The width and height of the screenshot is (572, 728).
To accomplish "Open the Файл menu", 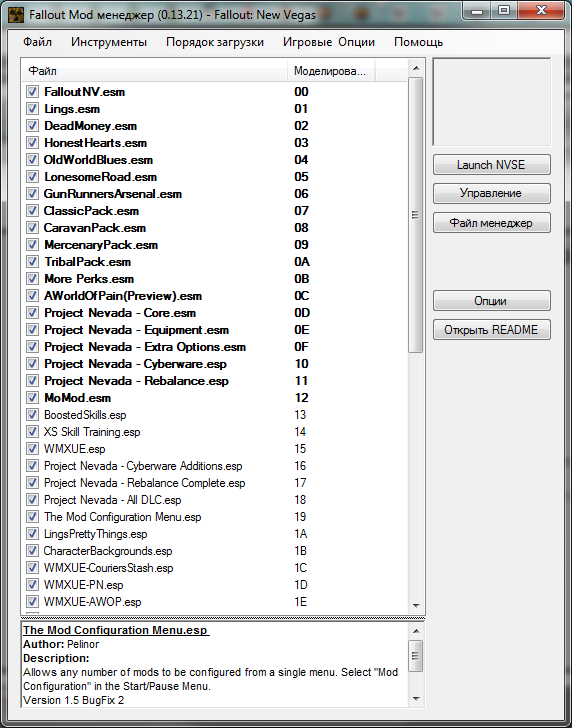I will 38,42.
